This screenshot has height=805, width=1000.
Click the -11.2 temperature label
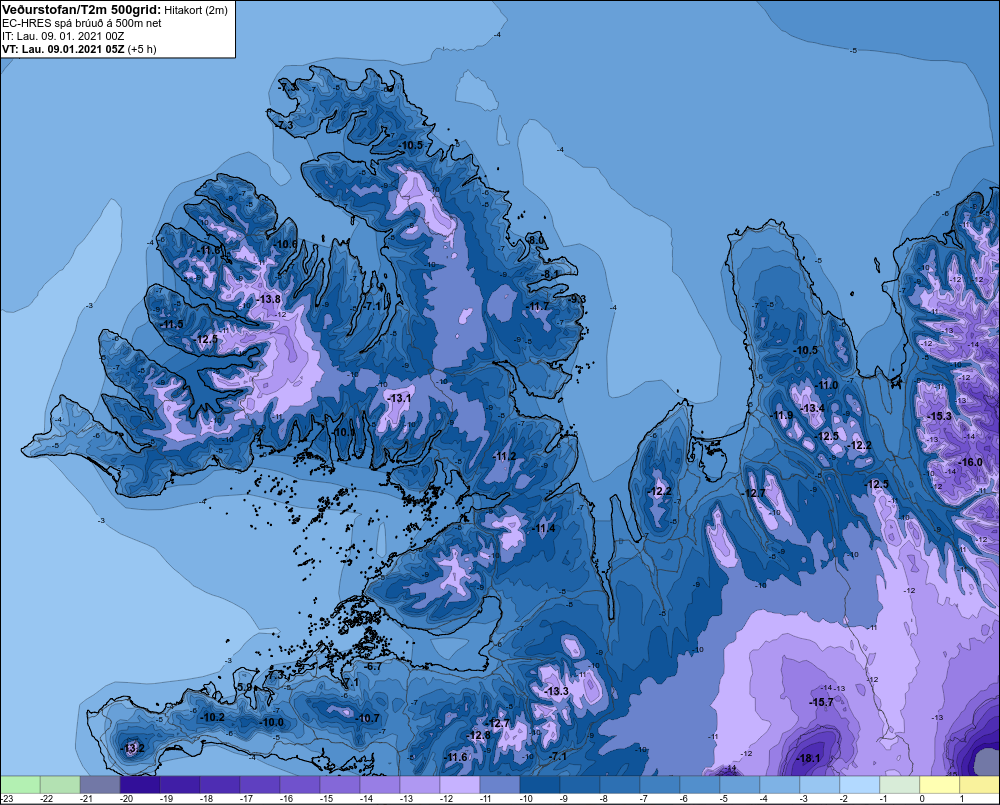[x=504, y=456]
